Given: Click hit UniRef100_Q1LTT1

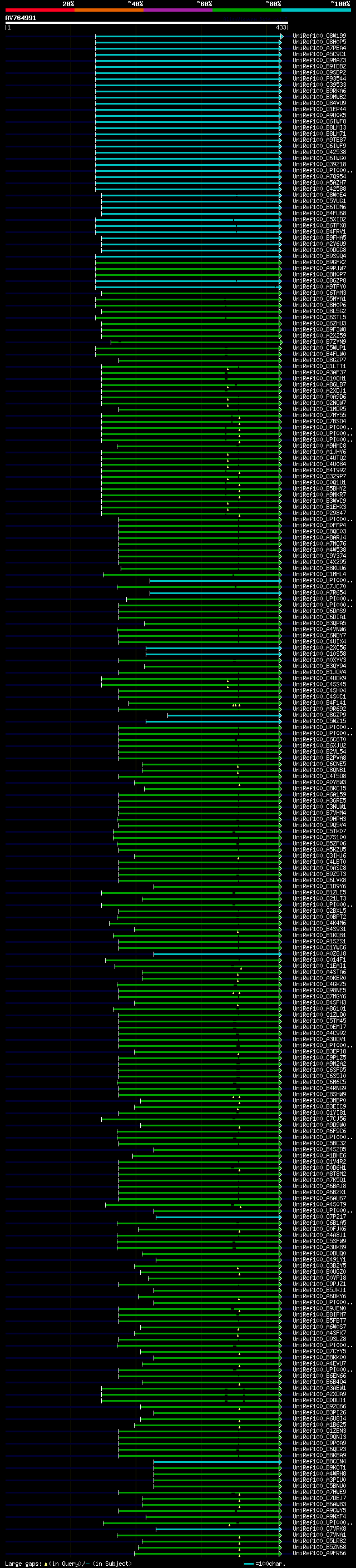Looking at the screenshot, I should coord(319,367).
